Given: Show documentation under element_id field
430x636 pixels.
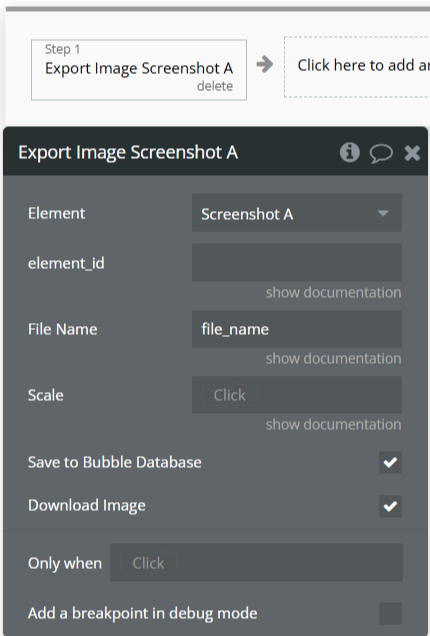Looking at the screenshot, I should click(x=333, y=292).
